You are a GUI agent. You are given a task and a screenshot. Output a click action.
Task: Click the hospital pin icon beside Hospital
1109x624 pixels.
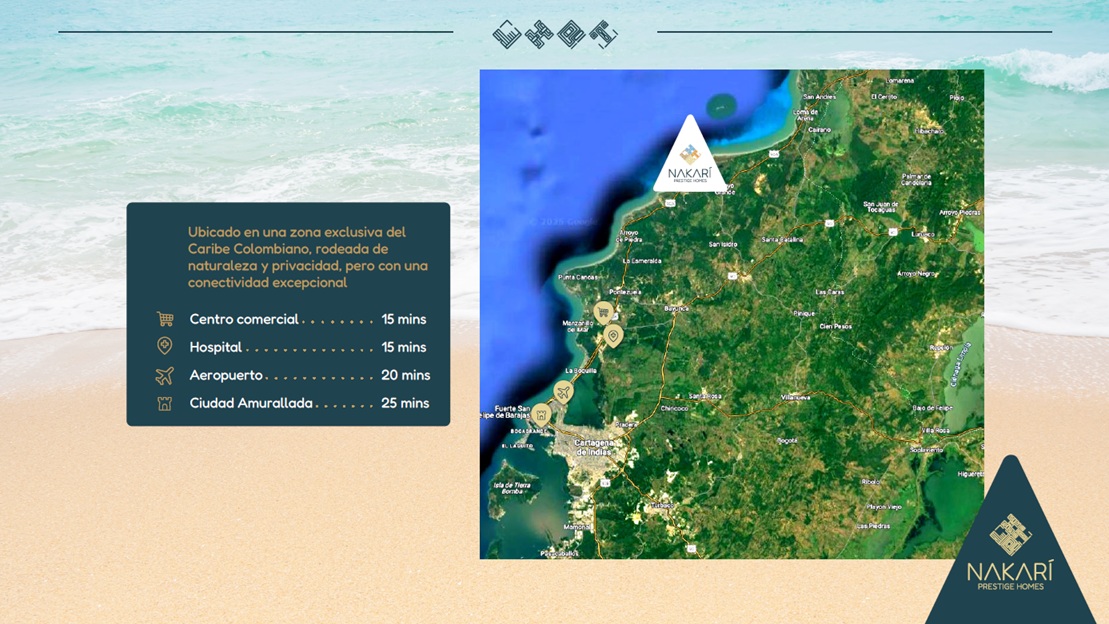(x=164, y=346)
